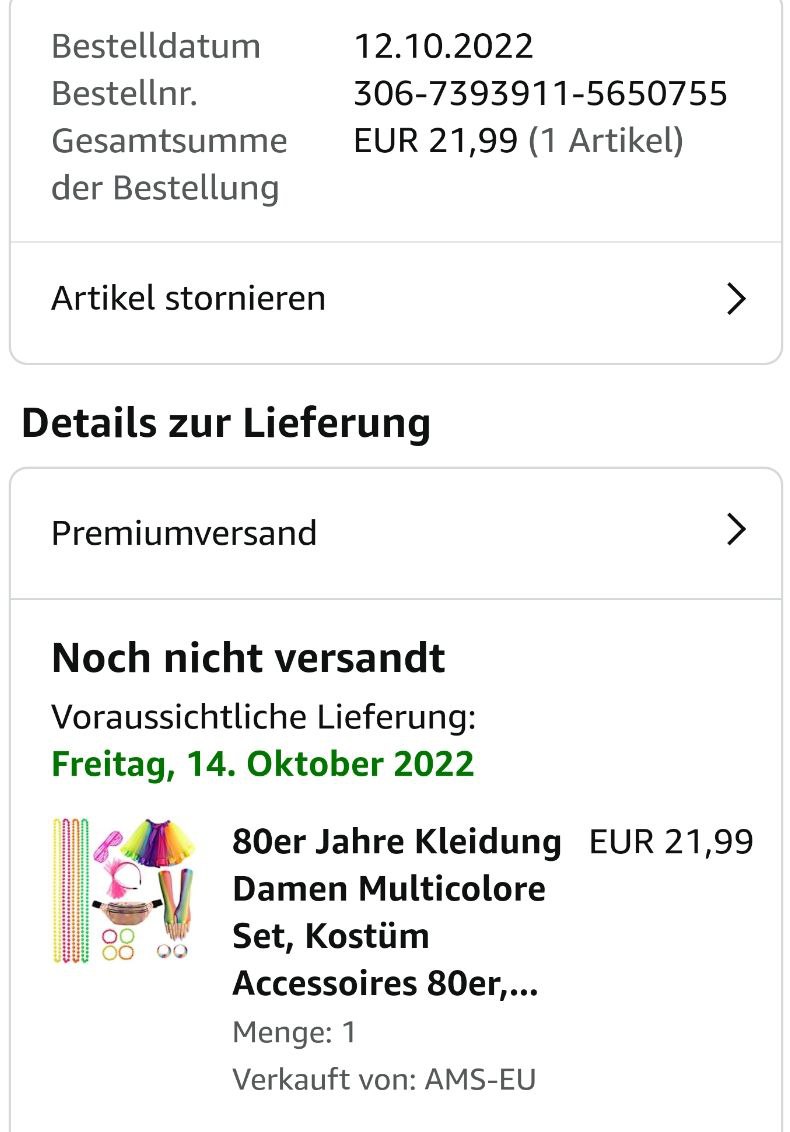The height and width of the screenshot is (1132, 790).
Task: Tap the seller name AMS-EU
Action: (480, 1080)
